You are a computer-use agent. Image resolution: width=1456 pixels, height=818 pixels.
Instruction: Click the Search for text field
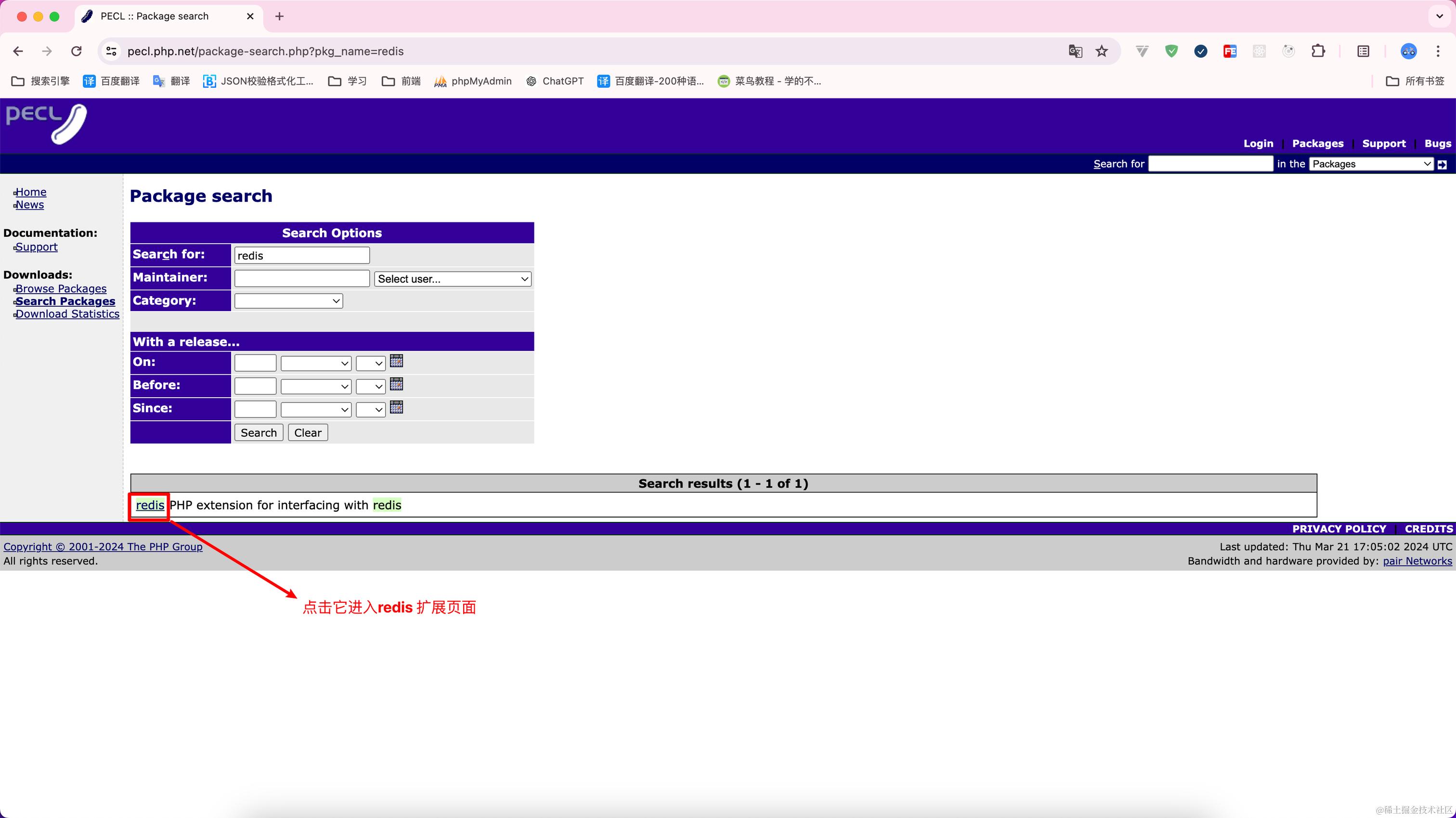pyautogui.click(x=302, y=256)
